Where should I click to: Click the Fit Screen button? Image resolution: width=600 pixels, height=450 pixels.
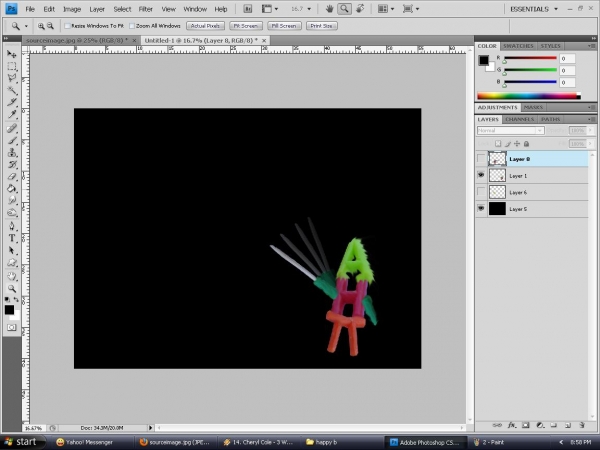tap(246, 26)
